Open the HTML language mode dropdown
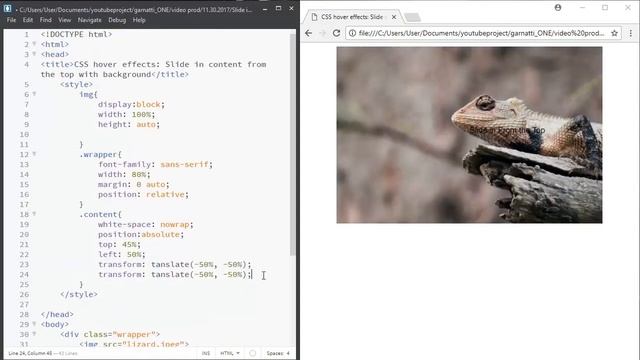Screen dimensions: 640x360 [230, 353]
